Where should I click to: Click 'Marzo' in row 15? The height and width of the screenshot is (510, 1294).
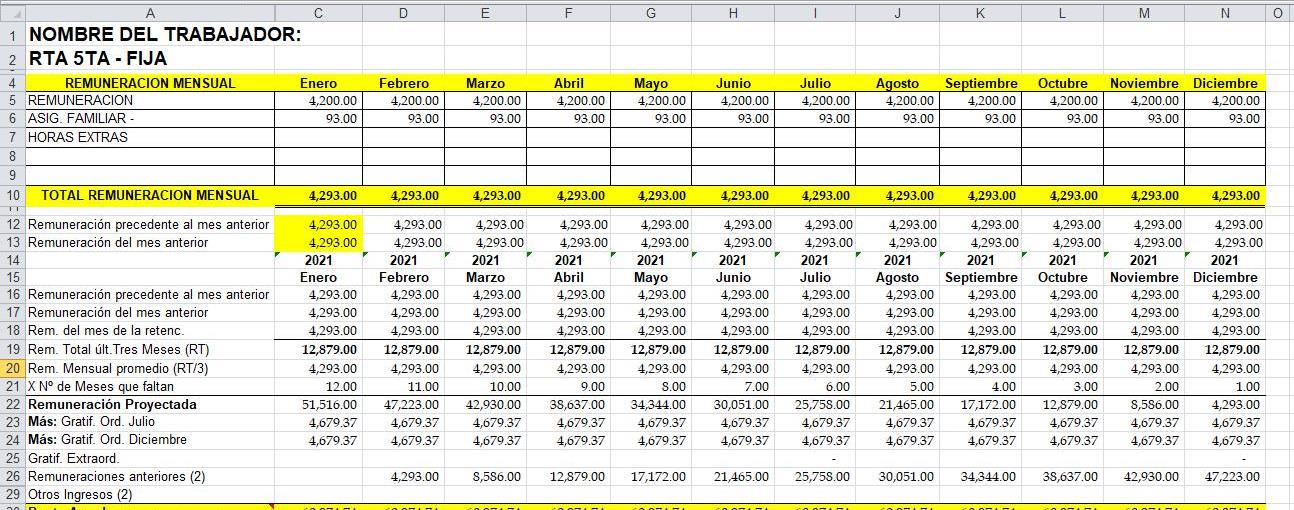485,277
